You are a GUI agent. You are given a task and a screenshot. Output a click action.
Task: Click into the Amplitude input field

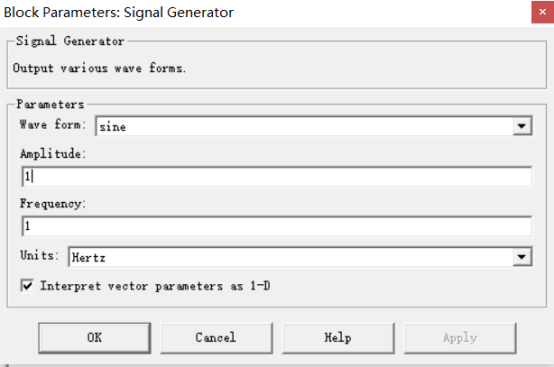277,176
